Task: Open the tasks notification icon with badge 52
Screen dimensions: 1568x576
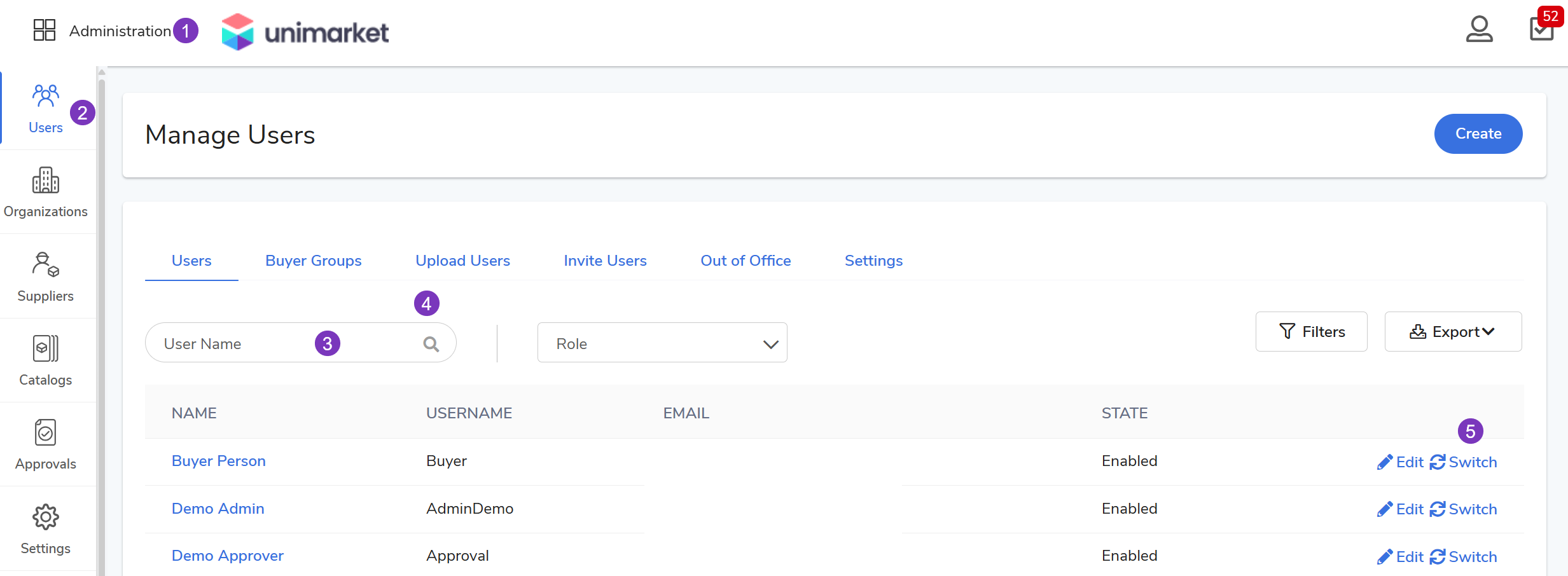Action: point(1541,30)
